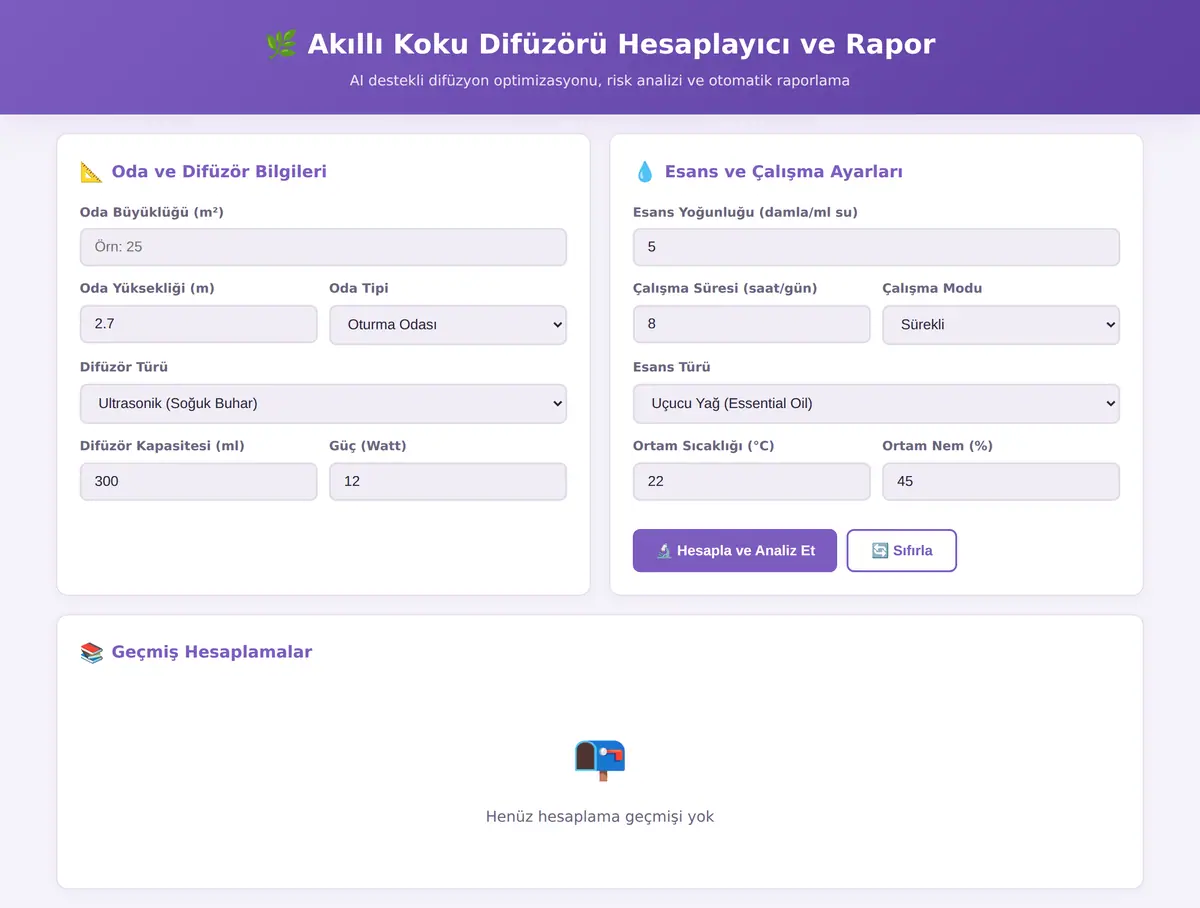Click the 'Difüzör Türü' label
1200x908 pixels.
(x=124, y=367)
